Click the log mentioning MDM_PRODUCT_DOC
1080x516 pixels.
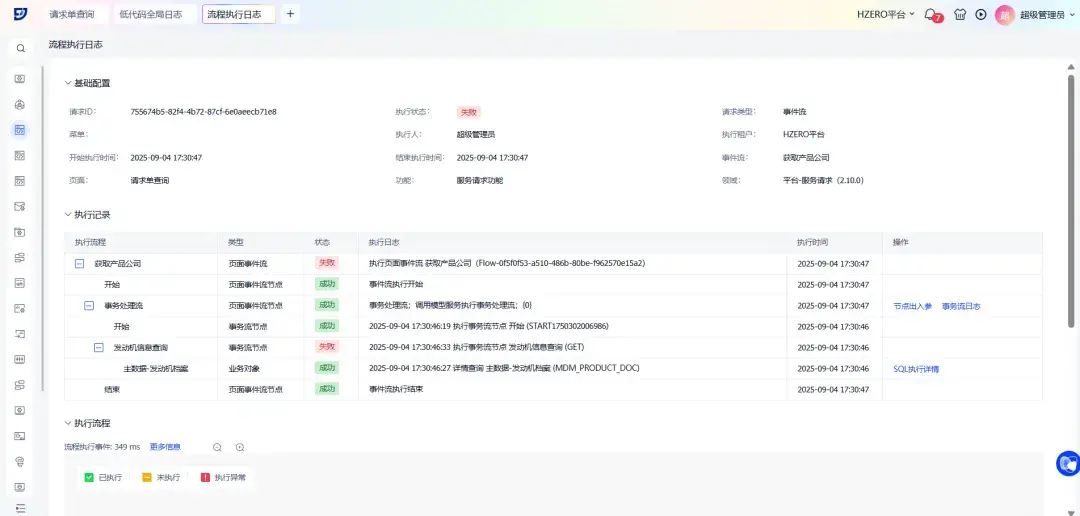pos(504,369)
